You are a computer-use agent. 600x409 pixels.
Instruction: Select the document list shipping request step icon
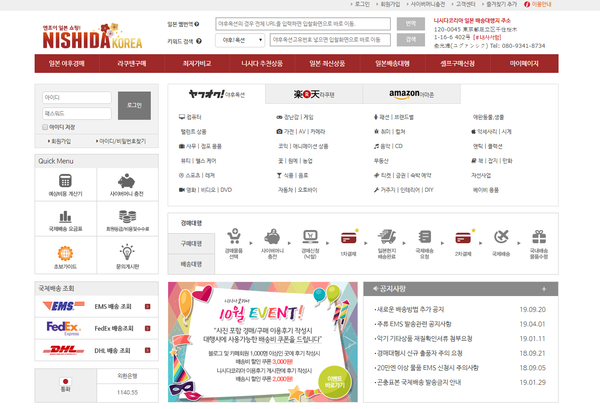click(425, 237)
